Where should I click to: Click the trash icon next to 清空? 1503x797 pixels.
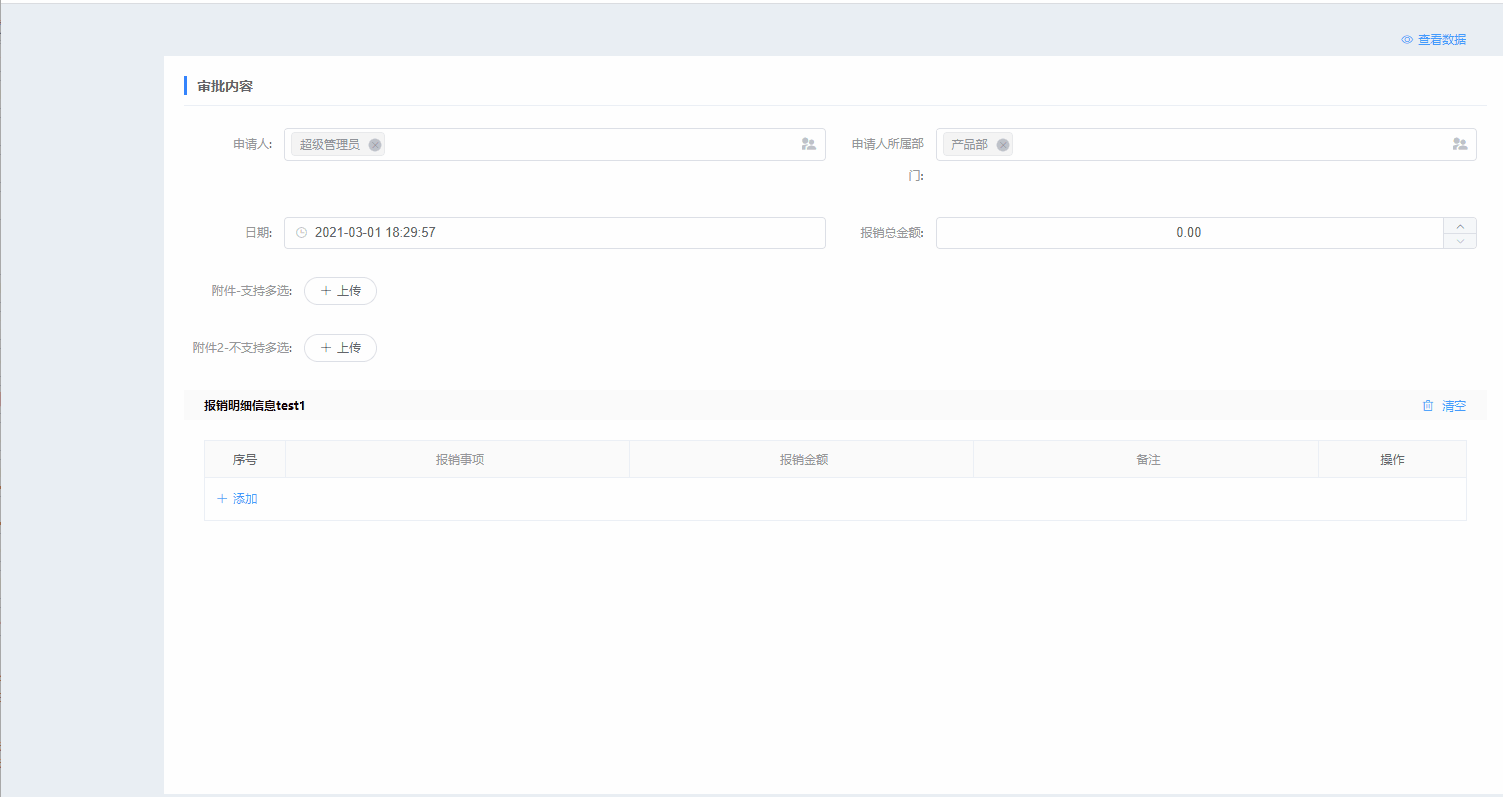click(1428, 406)
